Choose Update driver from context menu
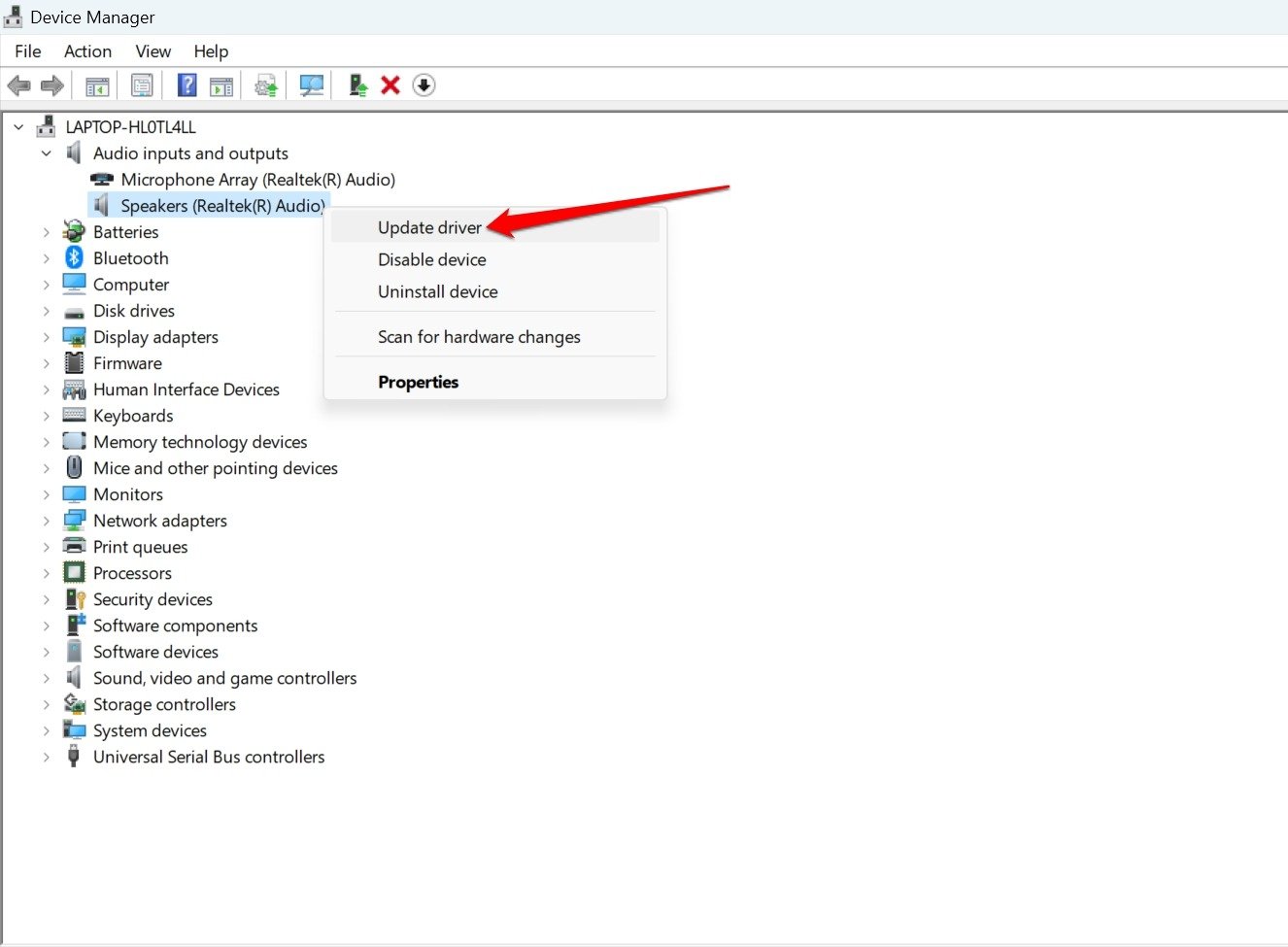This screenshot has height=947, width=1288. [429, 227]
